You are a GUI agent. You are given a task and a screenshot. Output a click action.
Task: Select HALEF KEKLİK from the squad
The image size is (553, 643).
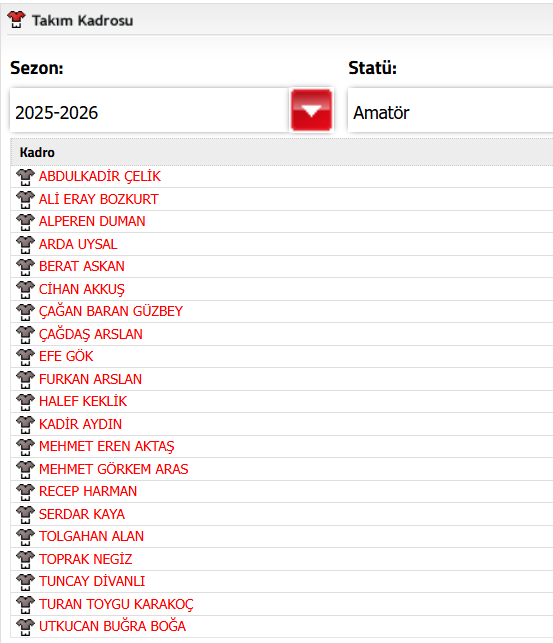click(83, 401)
